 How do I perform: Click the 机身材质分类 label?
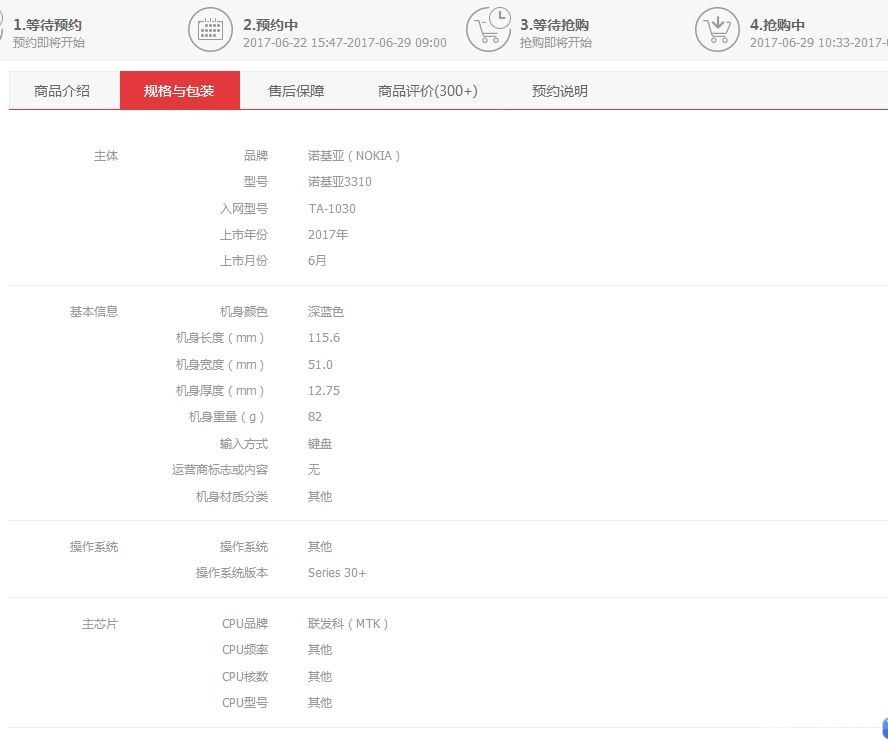pyautogui.click(x=232, y=497)
